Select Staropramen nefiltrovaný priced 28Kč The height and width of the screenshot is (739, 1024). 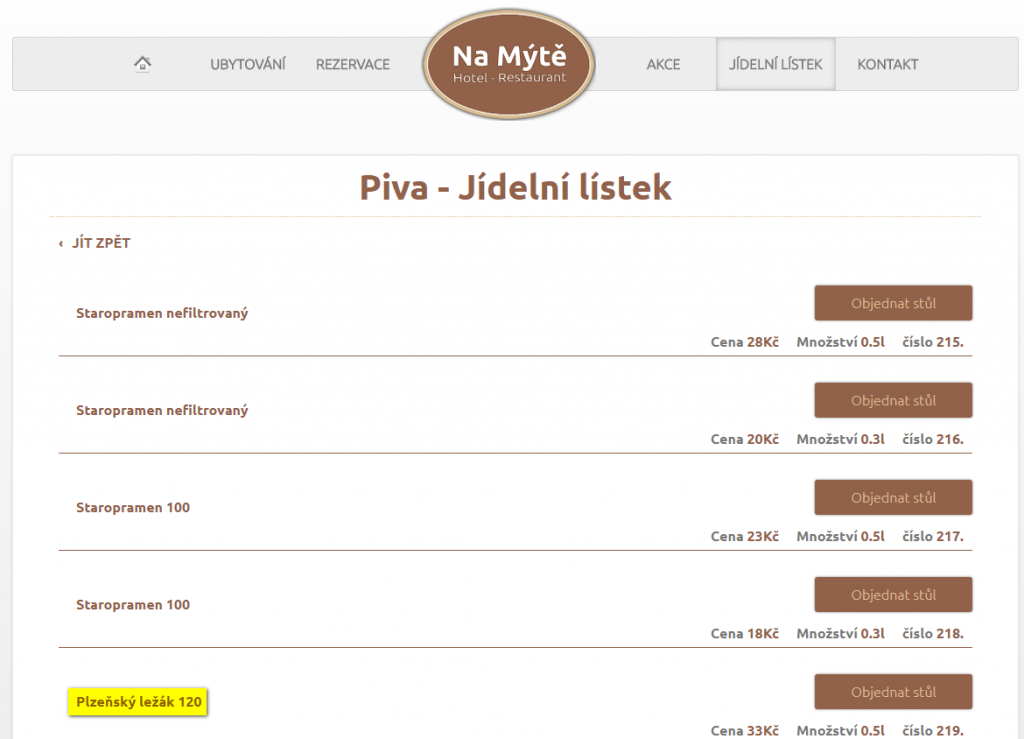(x=162, y=313)
